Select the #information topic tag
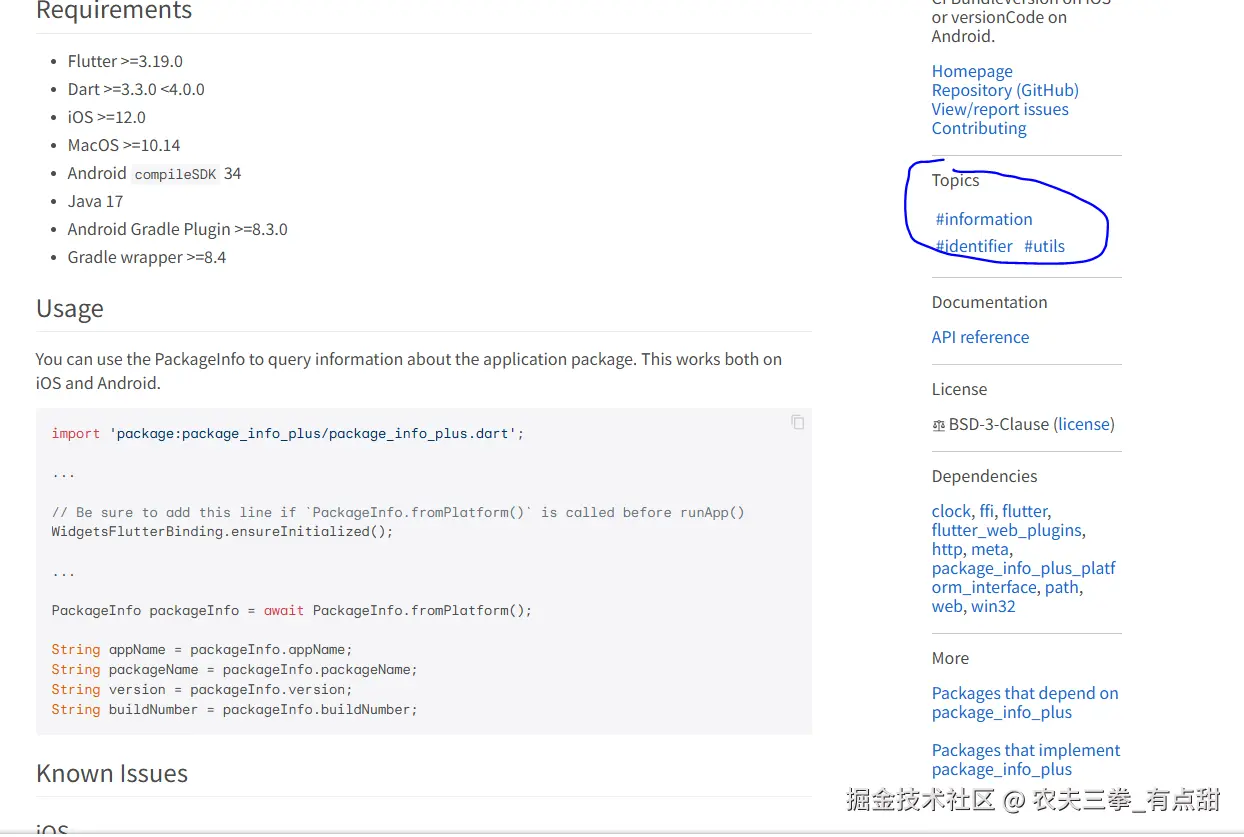Viewport: 1244px width, 837px height. click(x=984, y=219)
